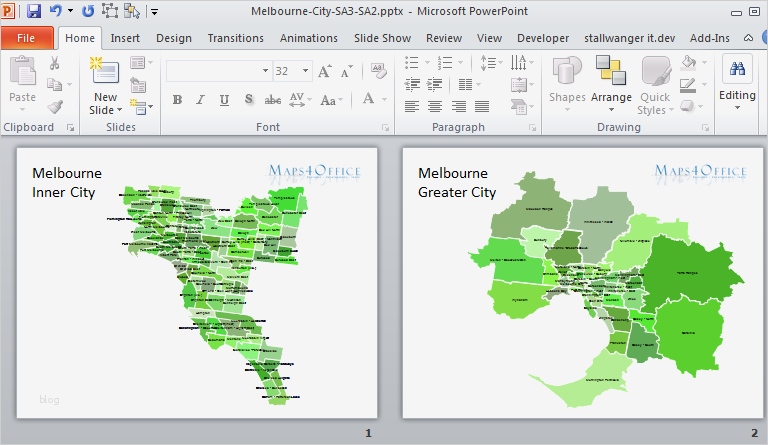Screen dimensions: 768x445
Task: Open the Slide Show tab
Action: 383,38
